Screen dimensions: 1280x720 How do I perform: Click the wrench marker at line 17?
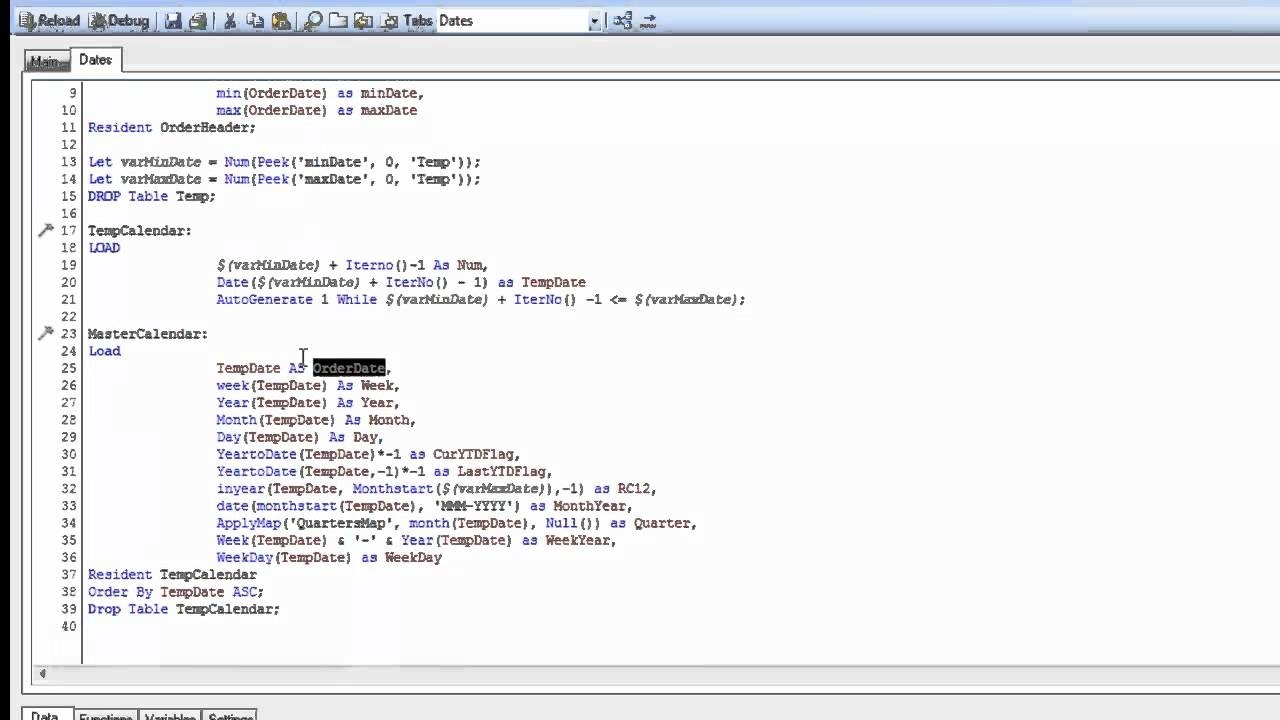[x=46, y=231]
